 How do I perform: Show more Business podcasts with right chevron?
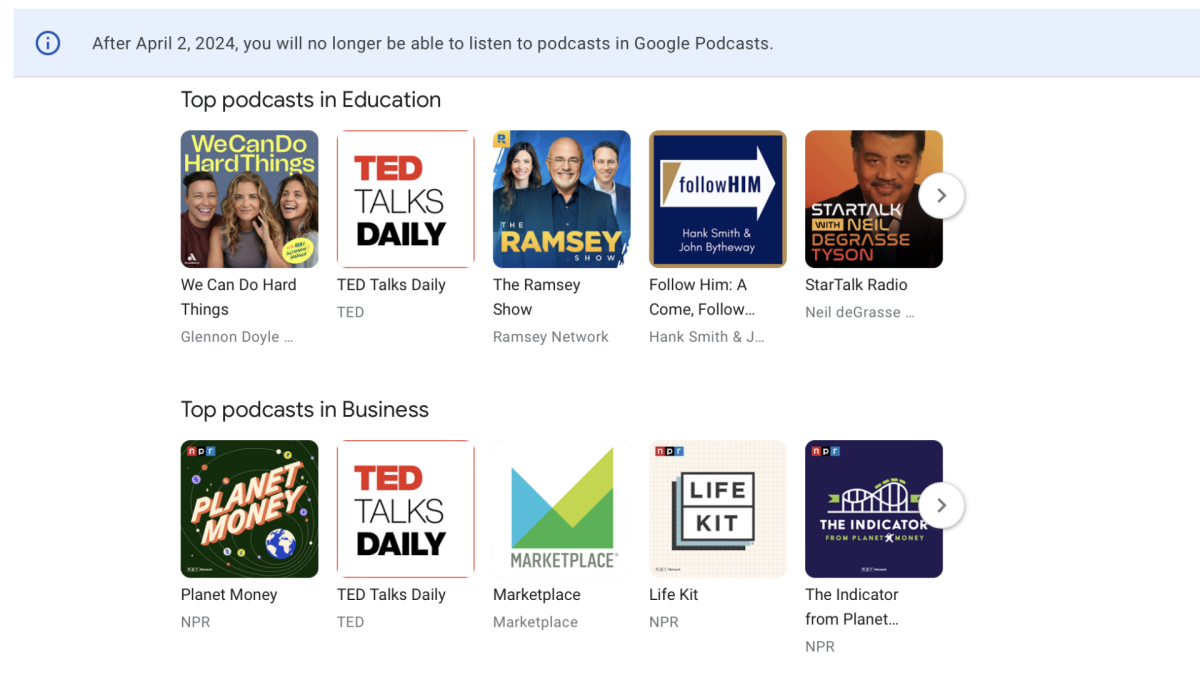941,506
